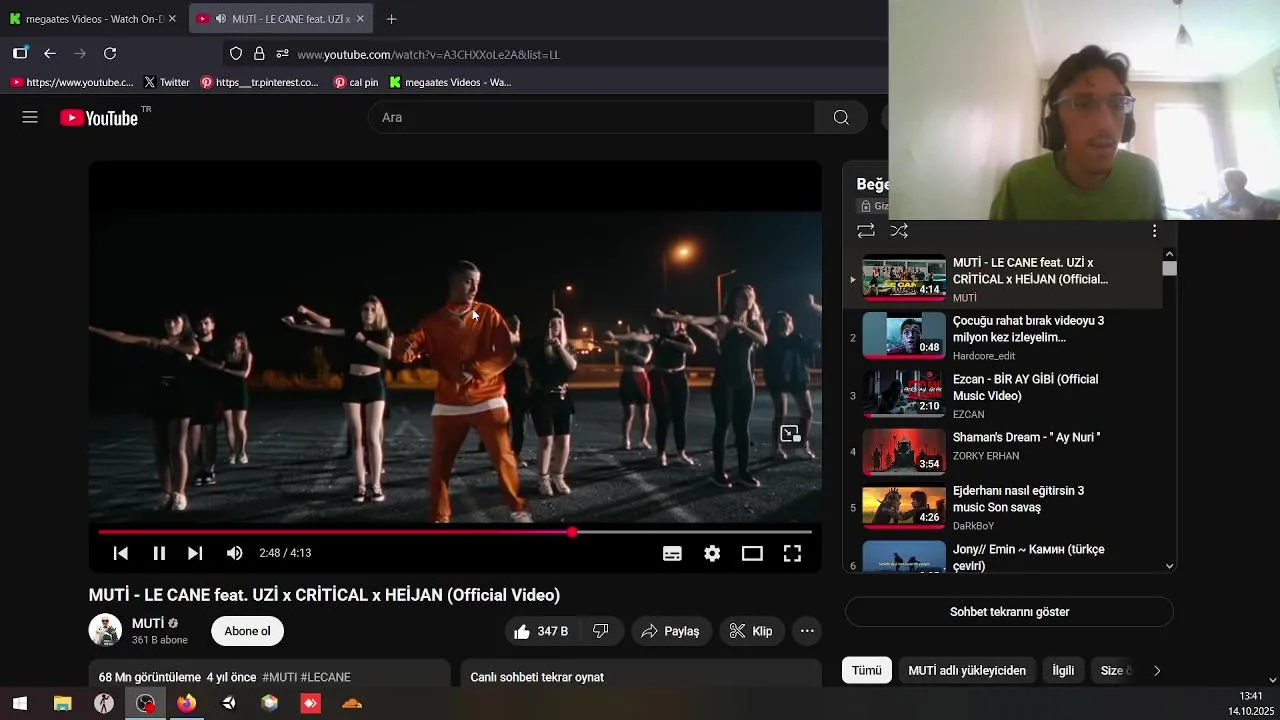Click Canlı sohbeti tekrar oynat text
Screen dimensions: 1280x720
tap(537, 677)
